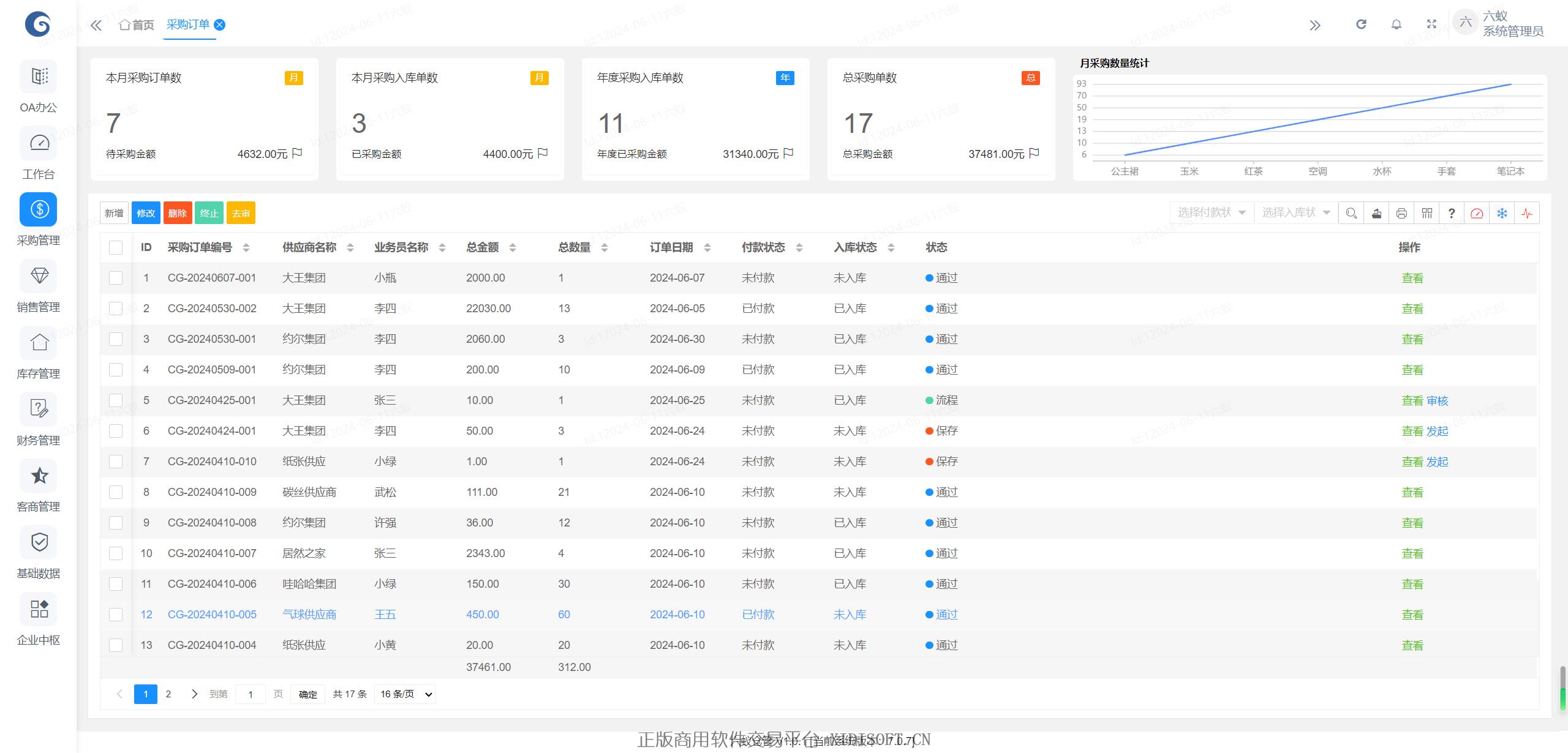Click the green 终止 button
Viewport: 1568px width, 753px height.
click(209, 213)
